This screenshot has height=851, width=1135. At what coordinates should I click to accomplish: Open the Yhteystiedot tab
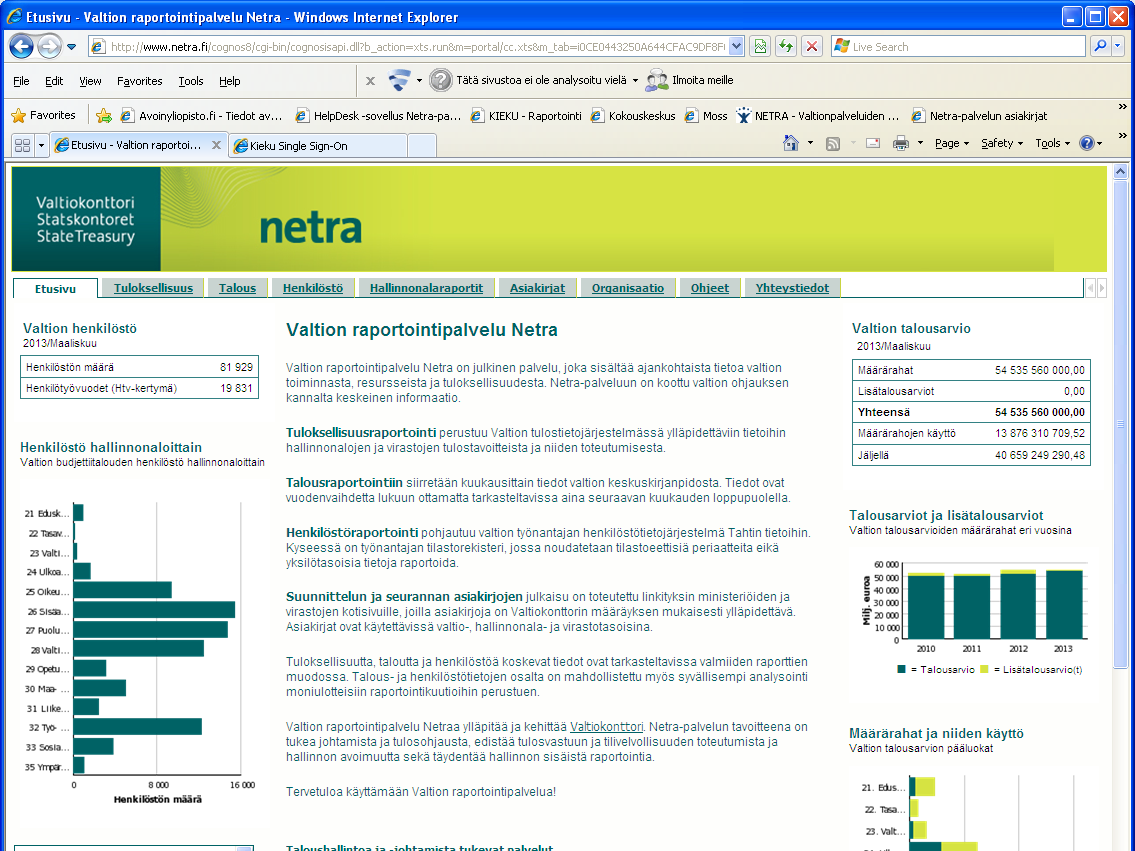point(792,288)
